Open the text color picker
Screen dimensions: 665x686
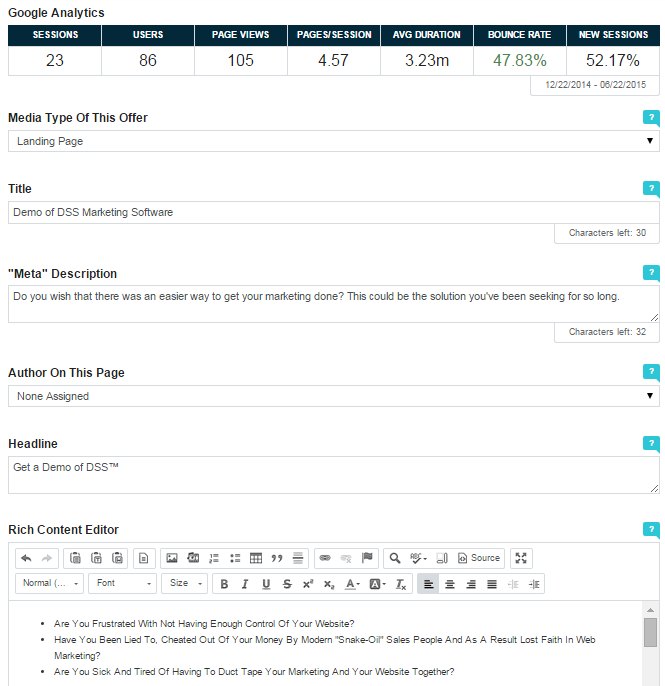(353, 584)
